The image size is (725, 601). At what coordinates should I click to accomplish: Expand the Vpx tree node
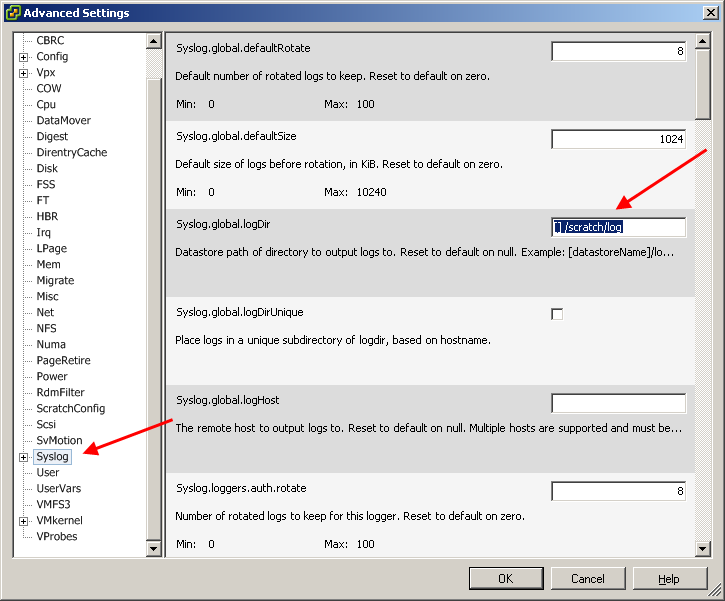pos(23,73)
